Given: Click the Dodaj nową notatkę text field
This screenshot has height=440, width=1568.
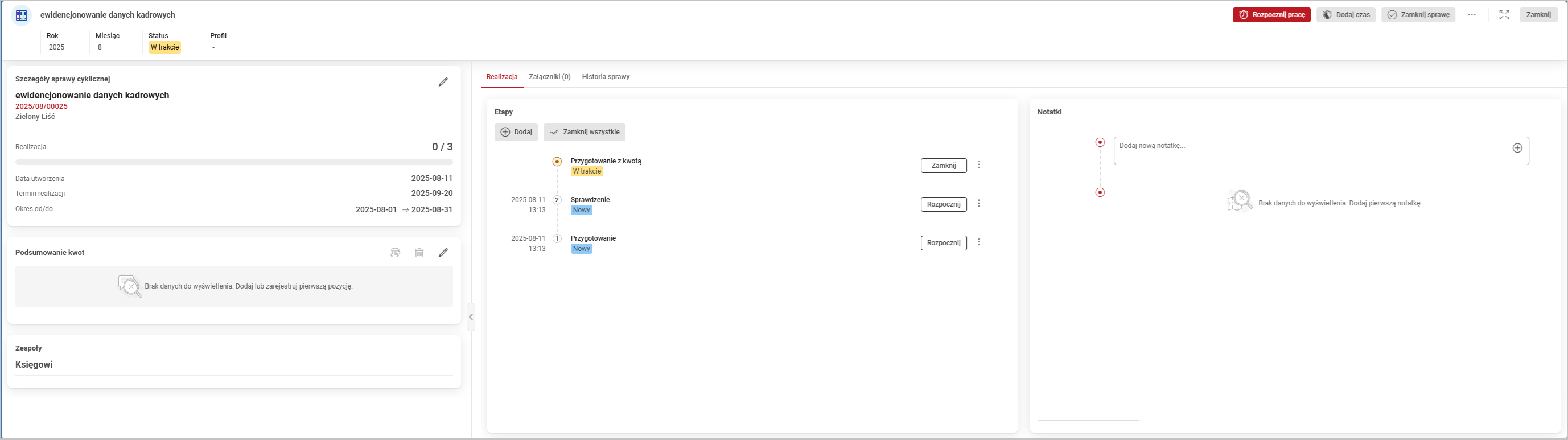Looking at the screenshot, I should point(1308,150).
